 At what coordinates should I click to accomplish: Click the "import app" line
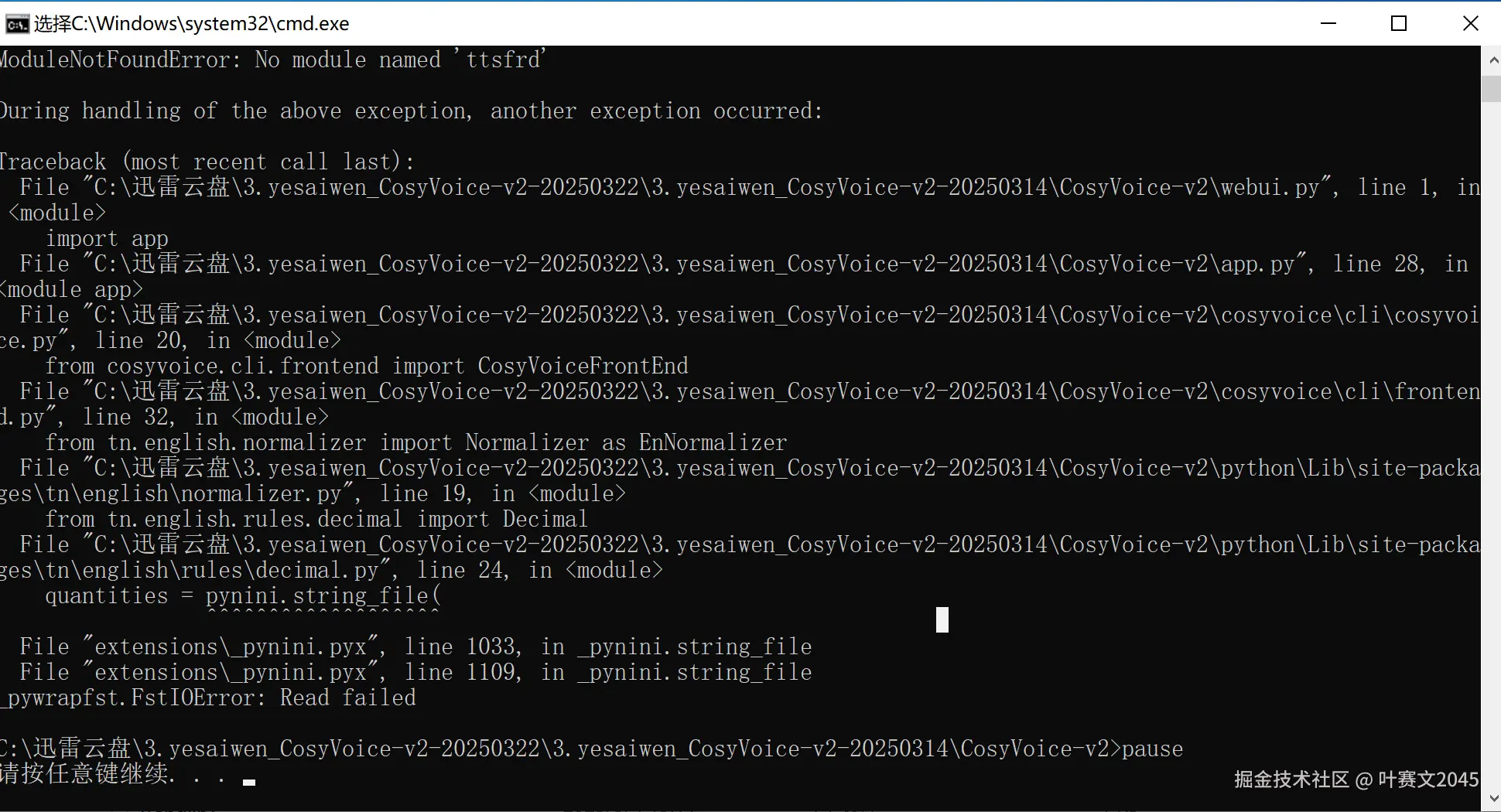(107, 238)
